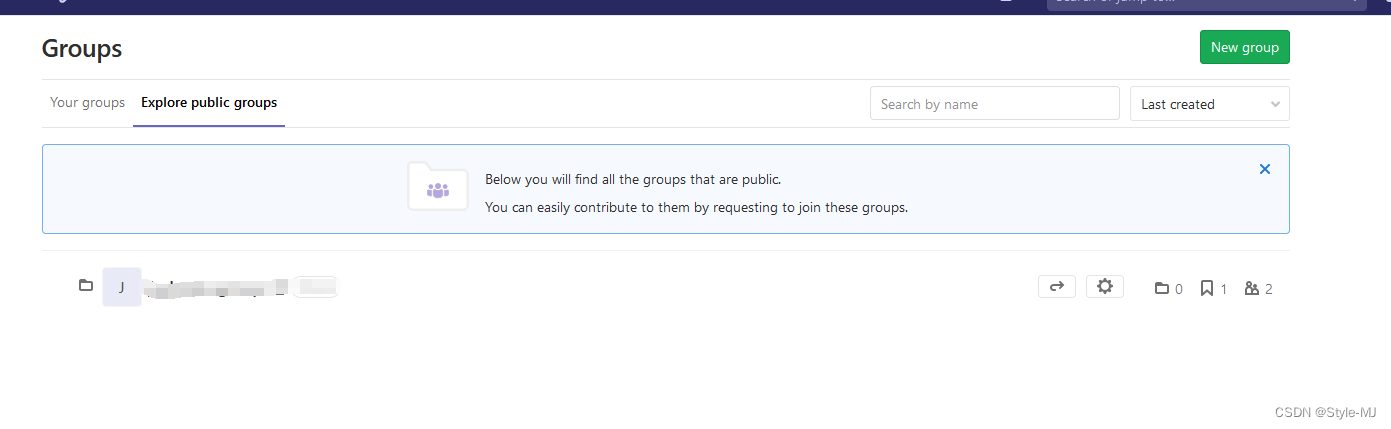This screenshot has height=429, width=1391.
Task: Click the subgroups count folder icon
Action: tap(1162, 289)
